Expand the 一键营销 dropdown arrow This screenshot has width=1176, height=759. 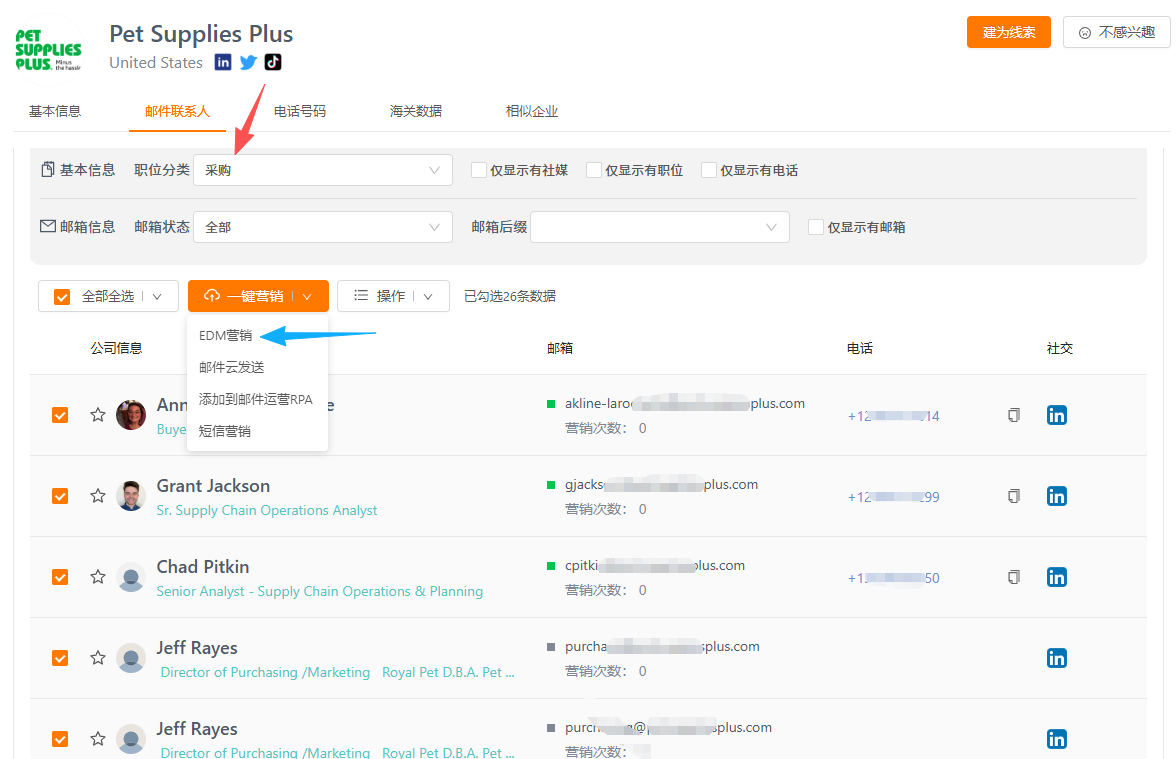(307, 296)
